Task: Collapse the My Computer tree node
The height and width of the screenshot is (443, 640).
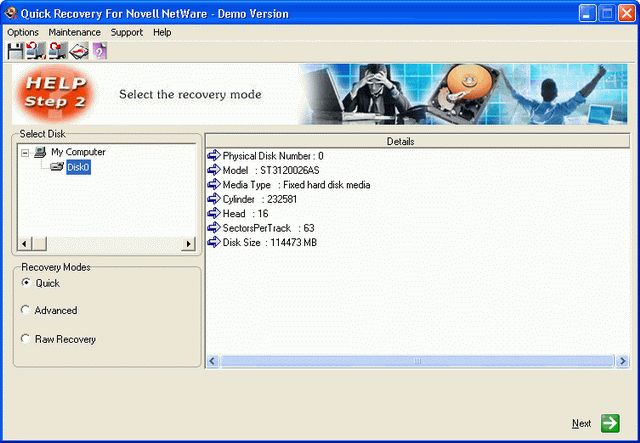Action: click(25, 153)
